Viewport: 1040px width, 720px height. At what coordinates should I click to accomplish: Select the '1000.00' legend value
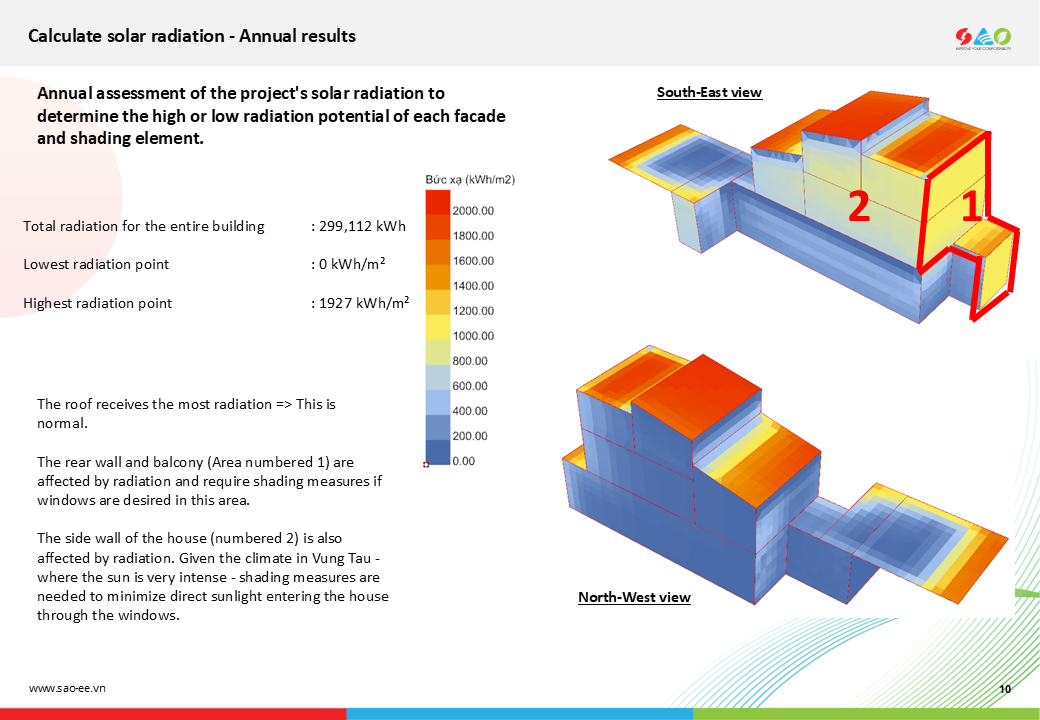[x=473, y=336]
